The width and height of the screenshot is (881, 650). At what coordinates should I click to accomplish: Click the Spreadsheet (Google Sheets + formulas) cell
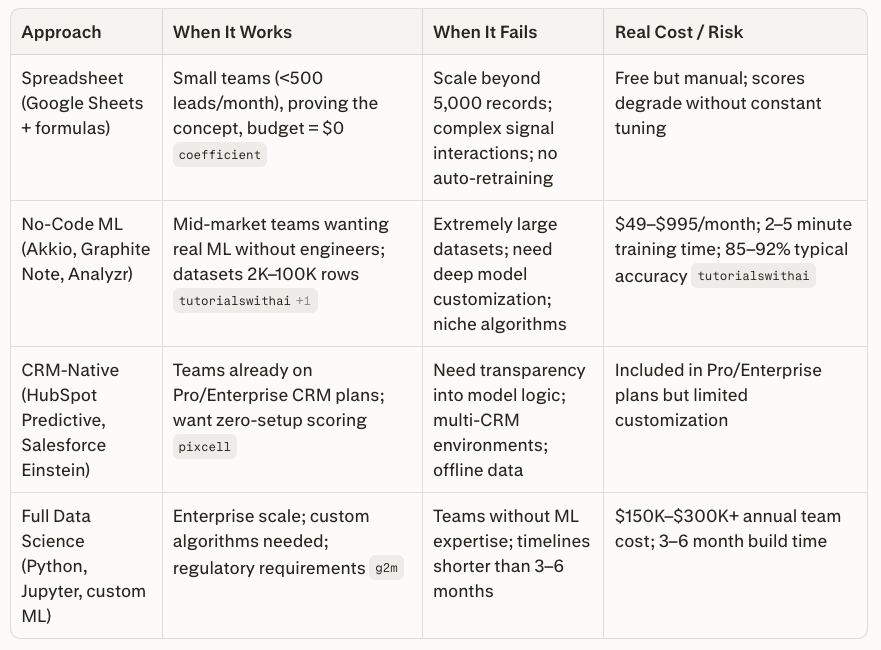coord(82,103)
